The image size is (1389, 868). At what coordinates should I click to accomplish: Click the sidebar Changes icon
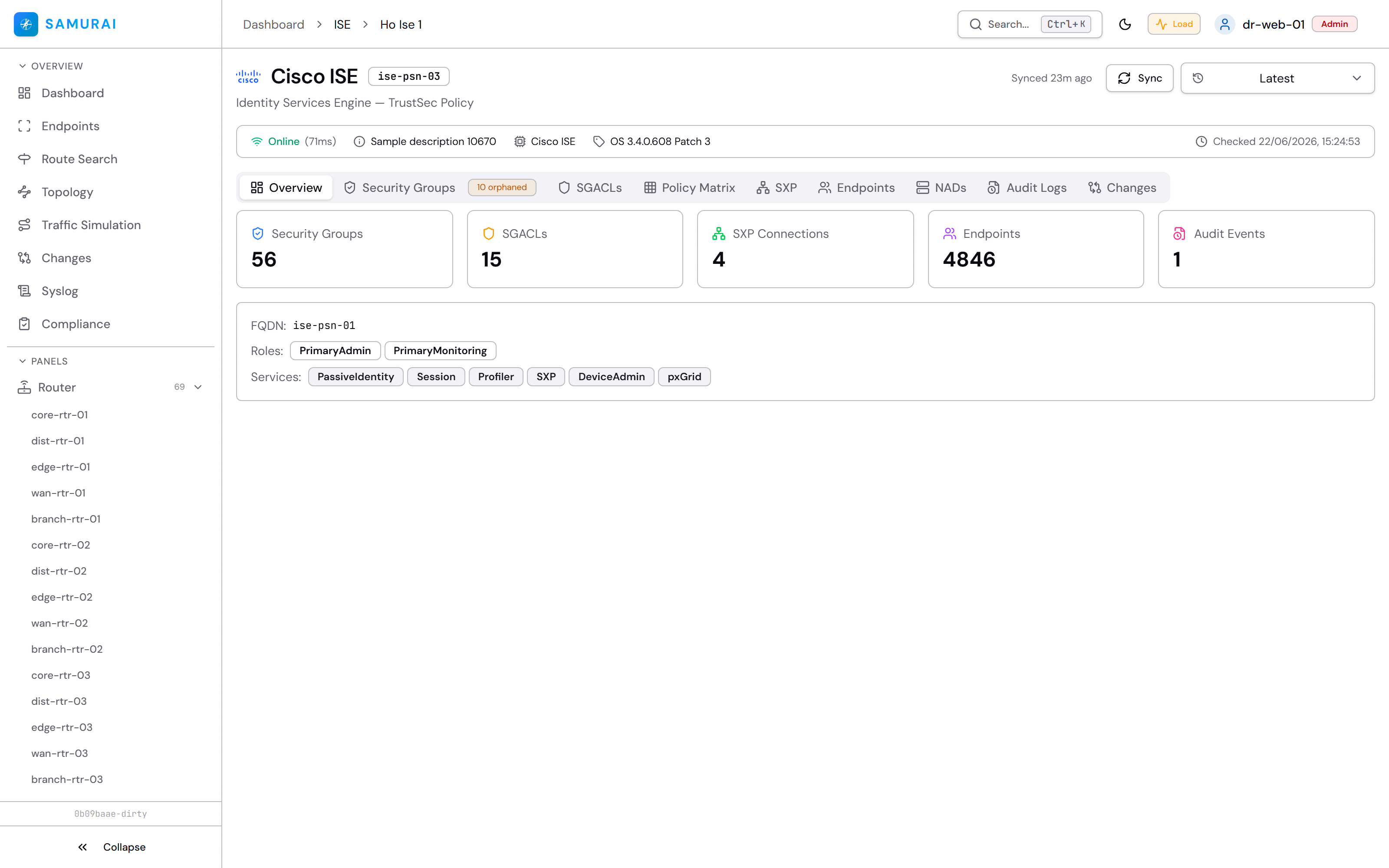click(x=24, y=258)
